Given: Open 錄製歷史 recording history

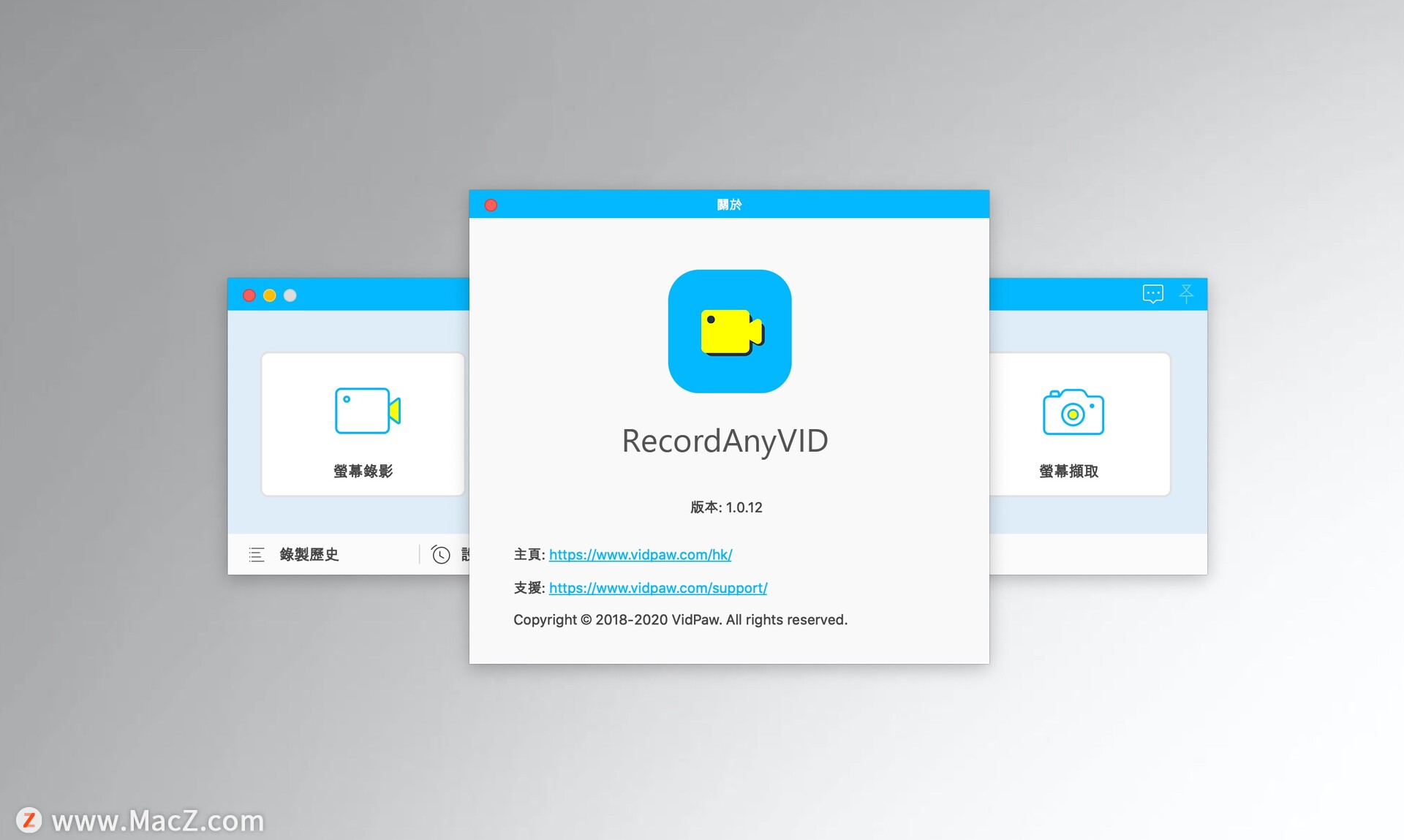Looking at the screenshot, I should point(309,554).
